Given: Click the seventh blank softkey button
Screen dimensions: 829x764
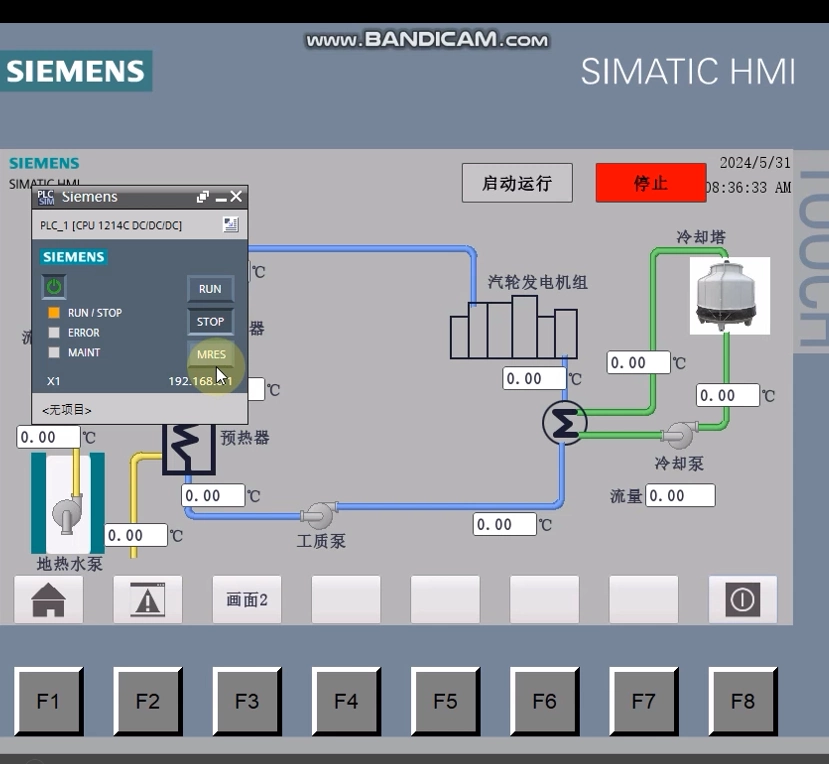Looking at the screenshot, I should coord(643,600).
